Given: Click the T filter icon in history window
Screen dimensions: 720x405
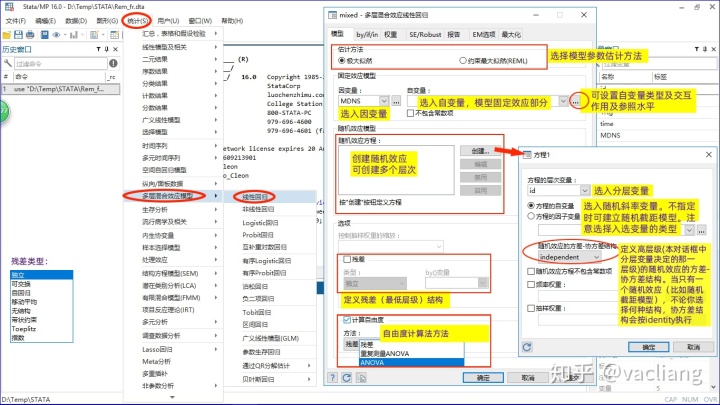Looking at the screenshot, I should [x=98, y=49].
